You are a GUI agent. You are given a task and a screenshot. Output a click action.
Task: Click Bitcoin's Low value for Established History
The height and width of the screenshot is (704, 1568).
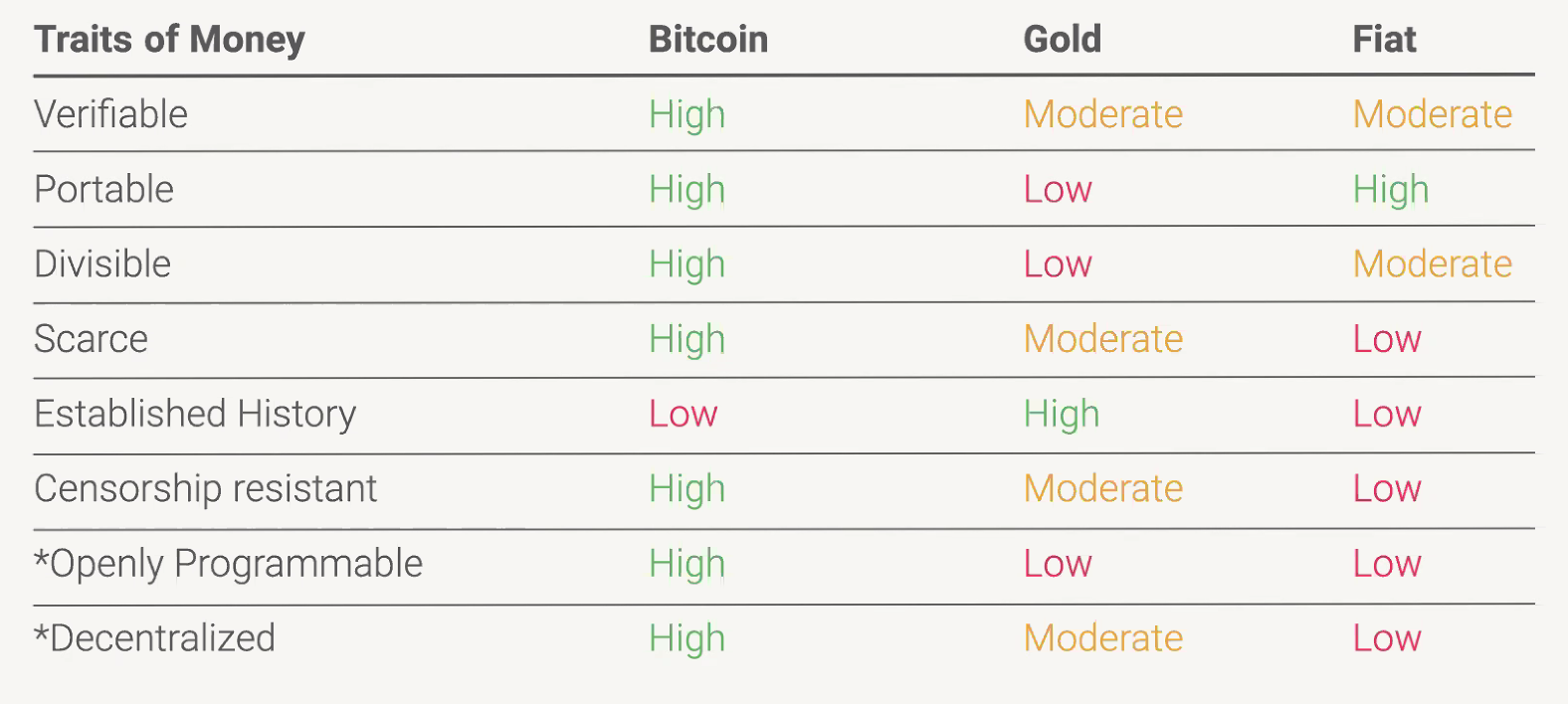[x=683, y=414]
